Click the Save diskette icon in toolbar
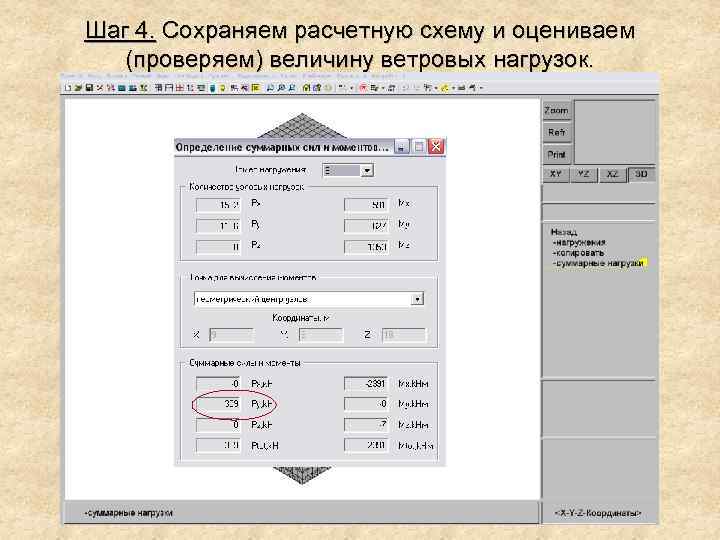Screen dimensions: 720x540 point(89,88)
